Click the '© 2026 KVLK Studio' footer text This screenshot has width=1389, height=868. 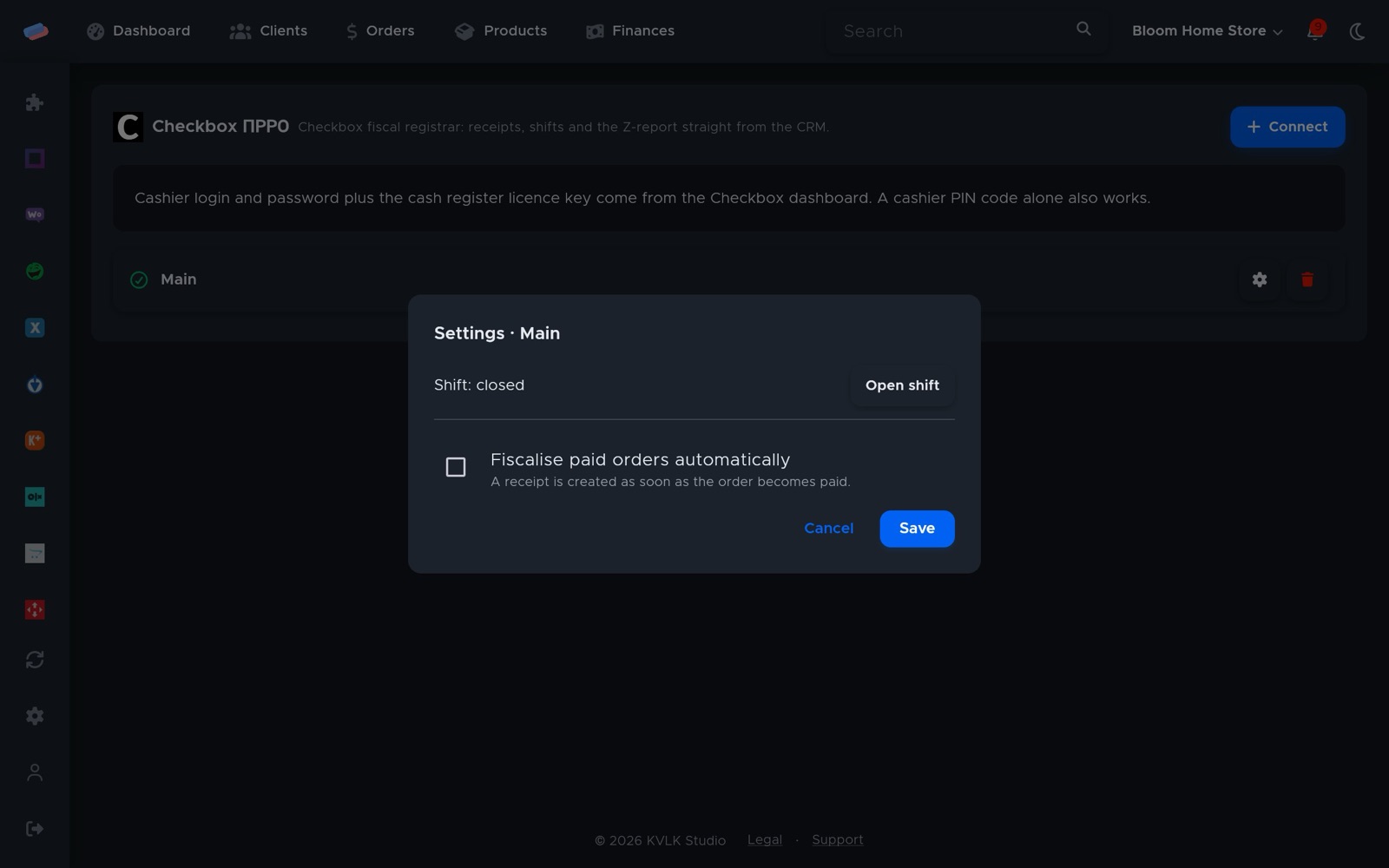pos(660,840)
